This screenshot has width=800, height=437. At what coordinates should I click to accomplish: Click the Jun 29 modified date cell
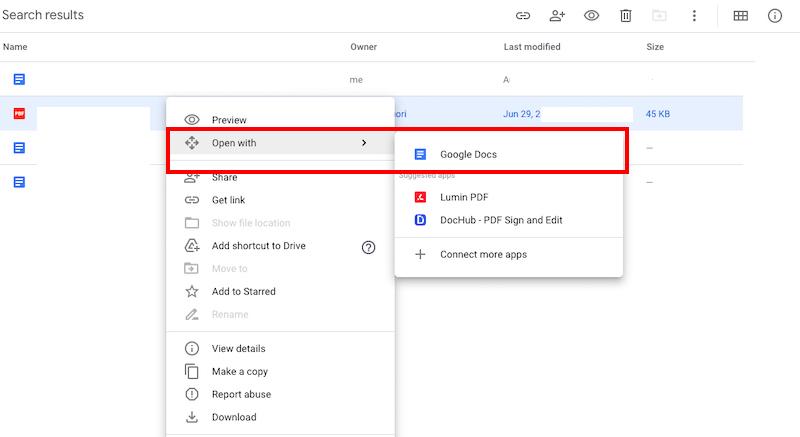tap(521, 114)
